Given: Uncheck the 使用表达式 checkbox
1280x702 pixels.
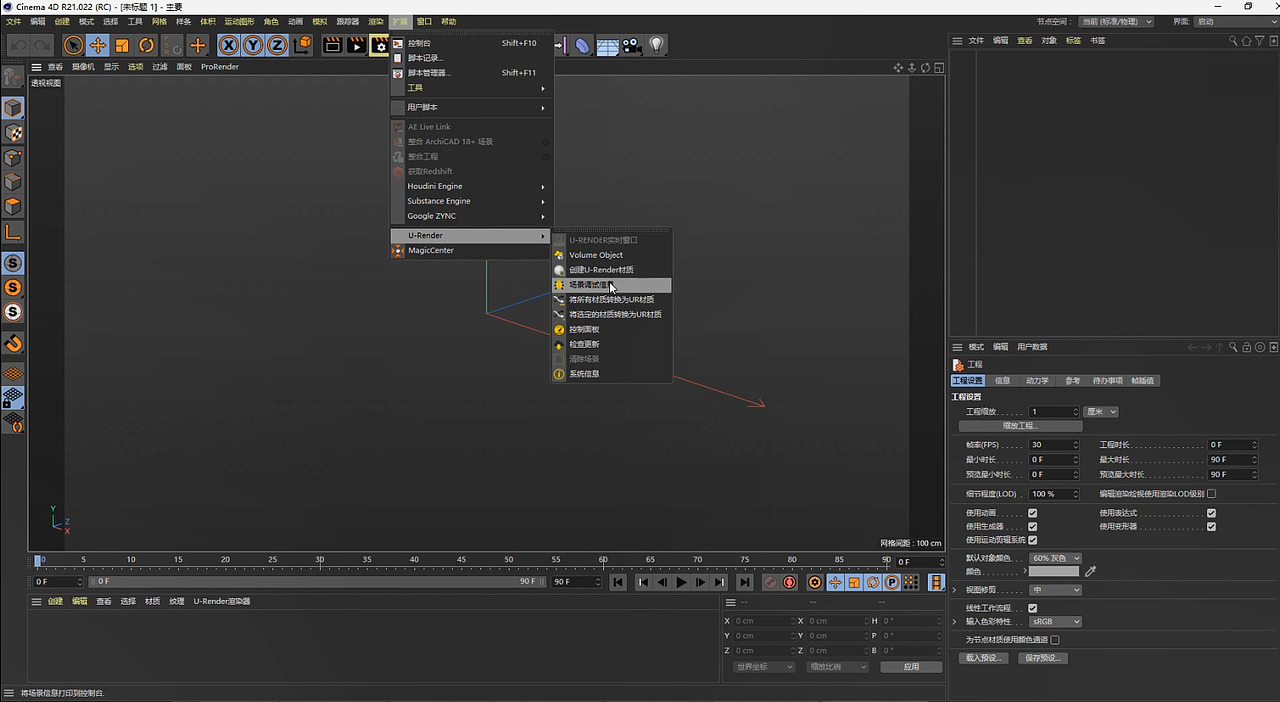Looking at the screenshot, I should (x=1211, y=513).
